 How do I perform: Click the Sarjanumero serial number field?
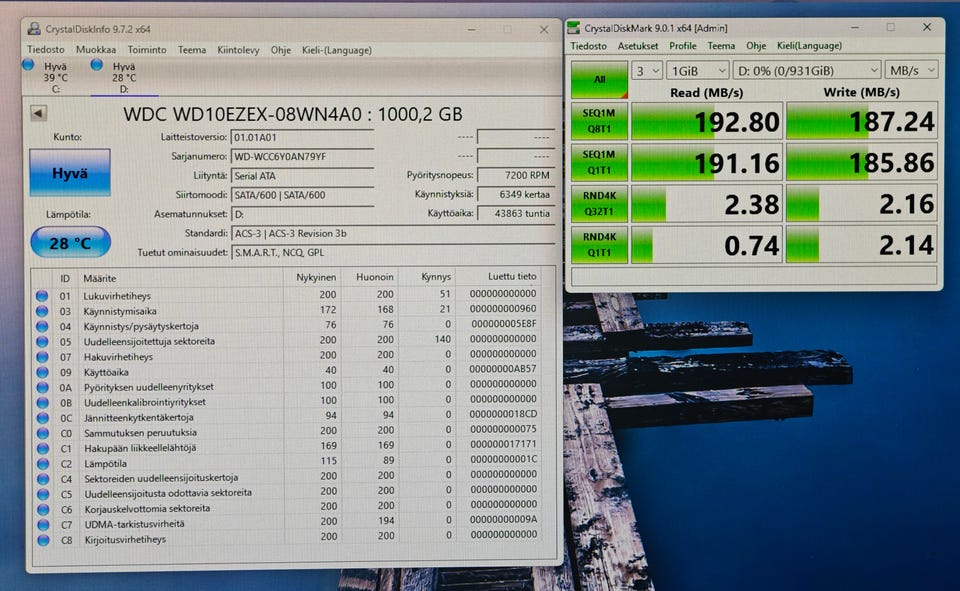300,157
